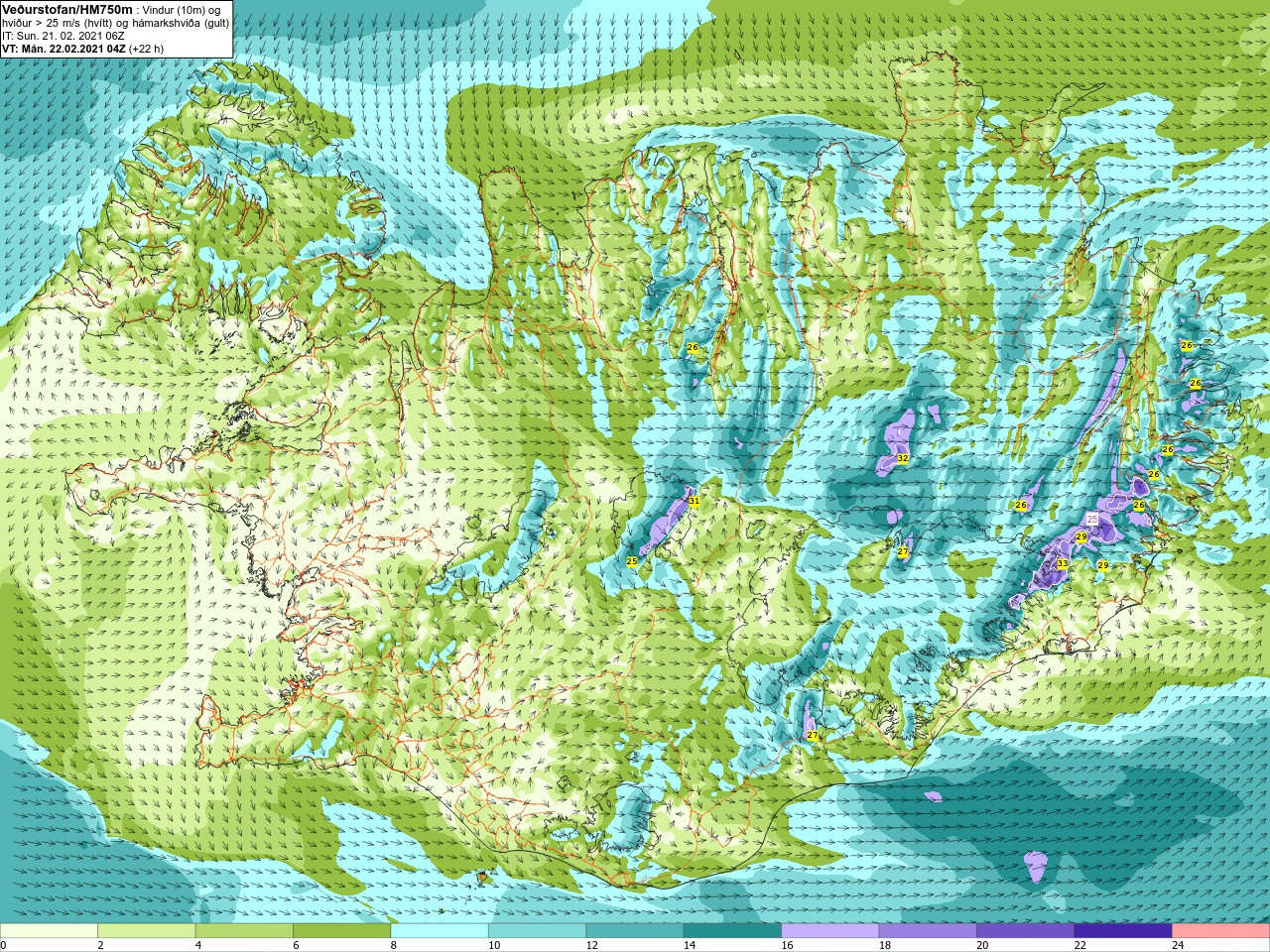Click the legend scale label "14"
The image size is (1270, 952).
pyautogui.click(x=689, y=945)
